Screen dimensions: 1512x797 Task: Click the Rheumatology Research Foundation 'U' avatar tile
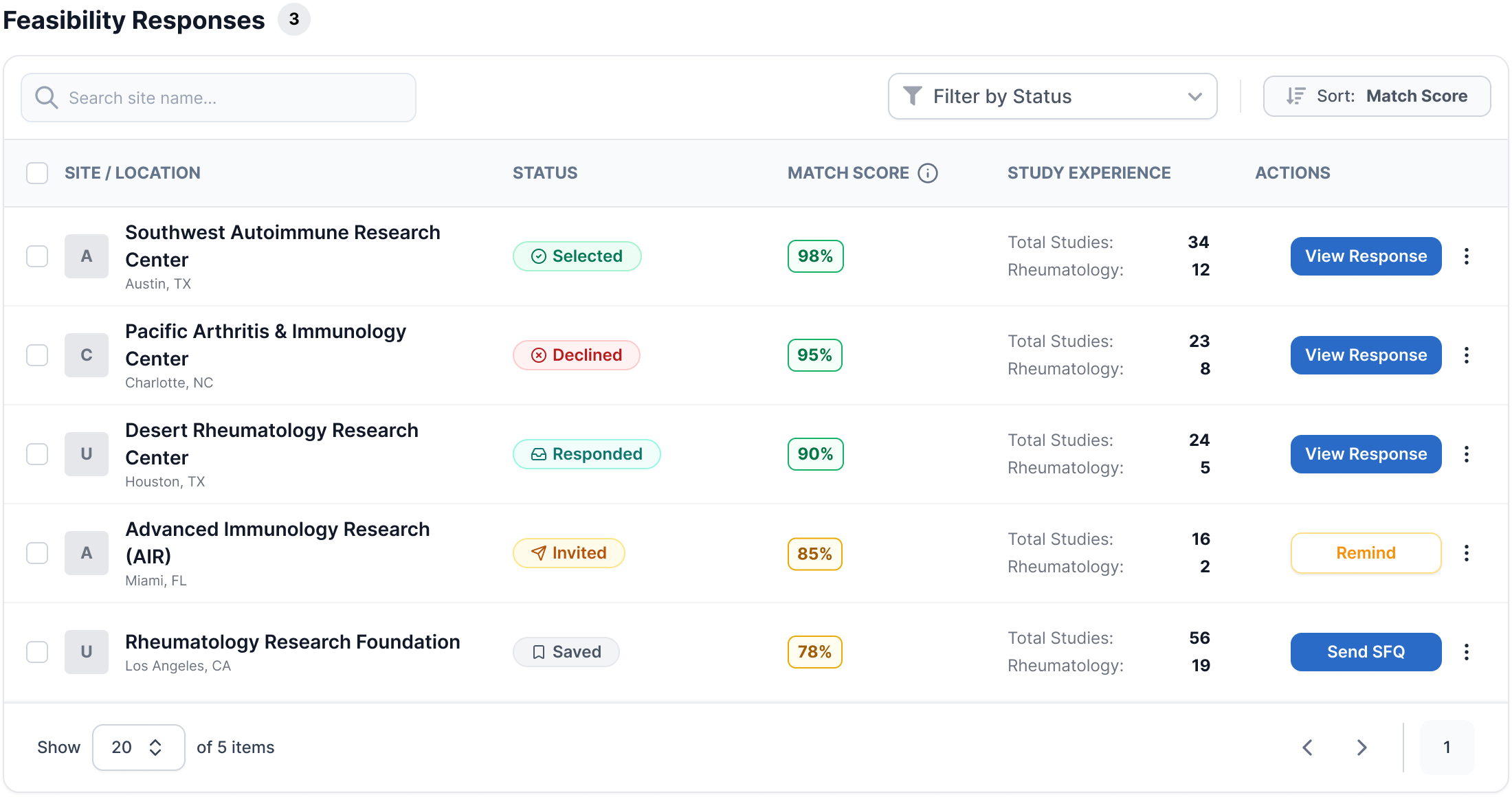87,652
